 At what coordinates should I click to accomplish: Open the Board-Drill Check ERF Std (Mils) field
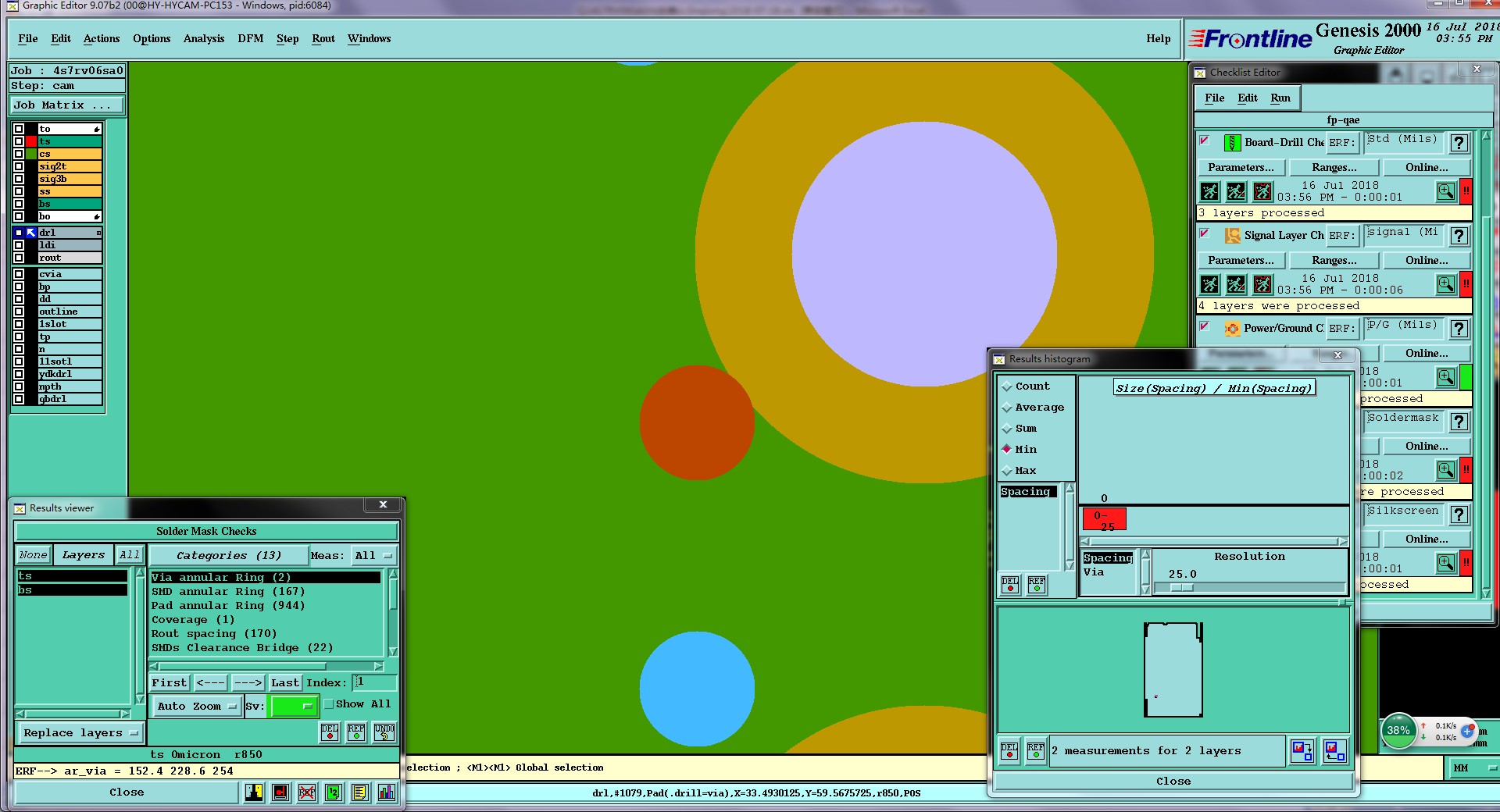(x=1404, y=141)
